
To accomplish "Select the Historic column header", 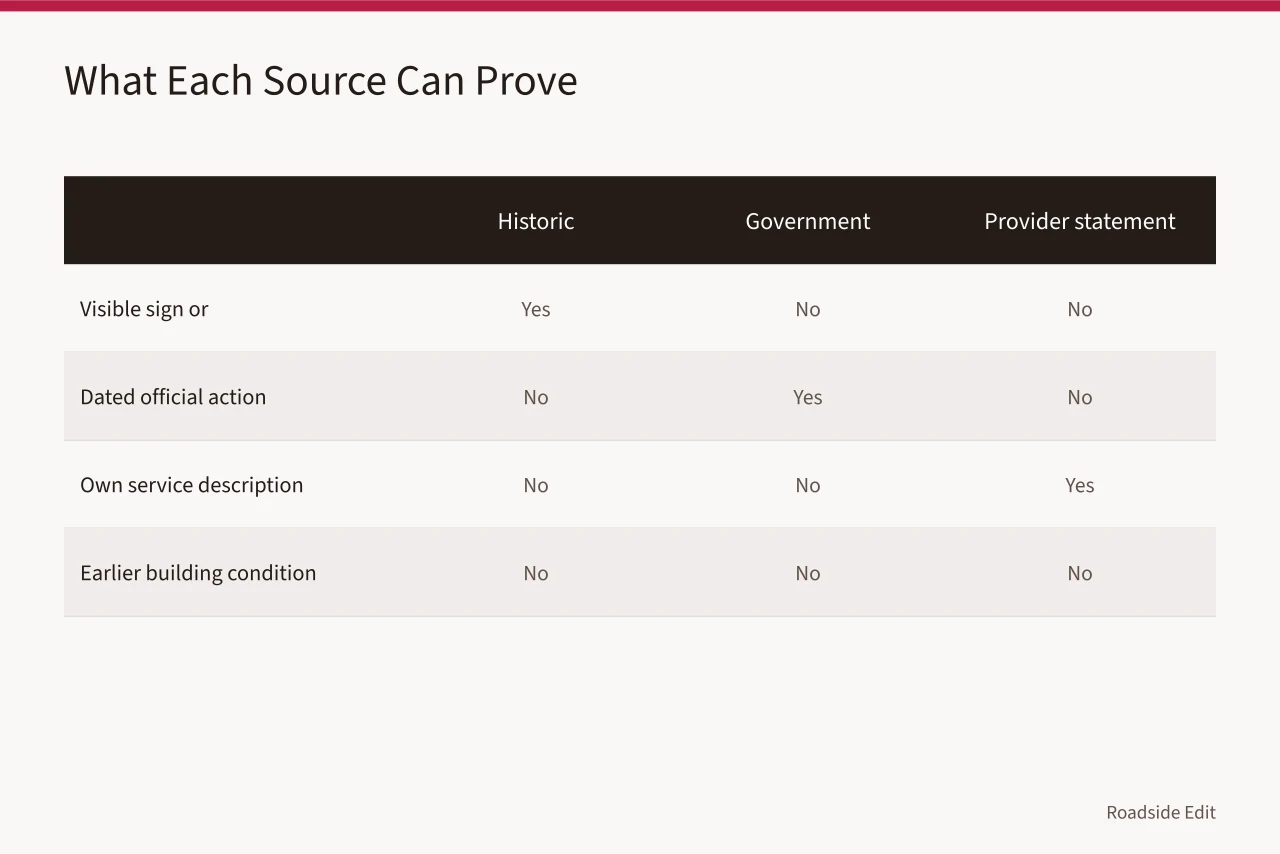I will point(536,221).
